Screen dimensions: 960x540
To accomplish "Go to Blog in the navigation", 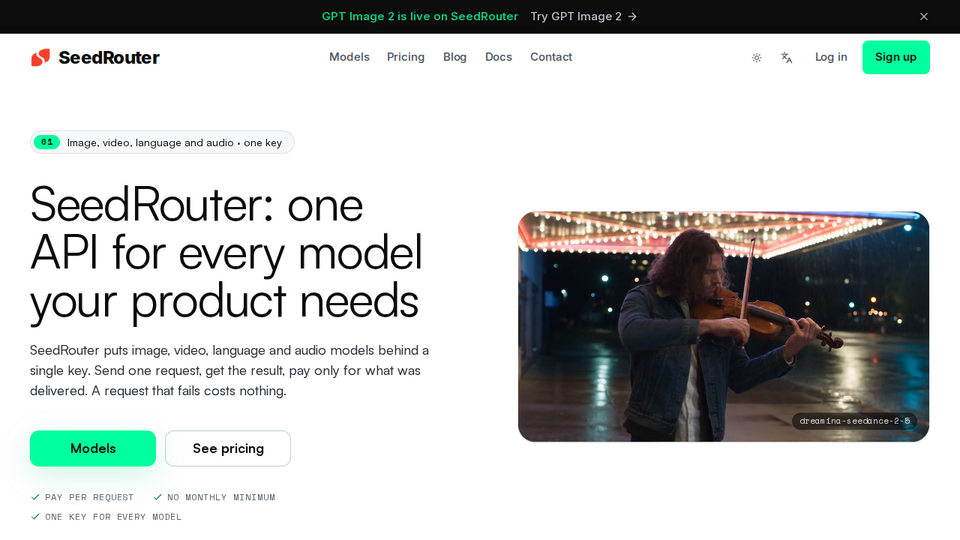I will coord(455,57).
